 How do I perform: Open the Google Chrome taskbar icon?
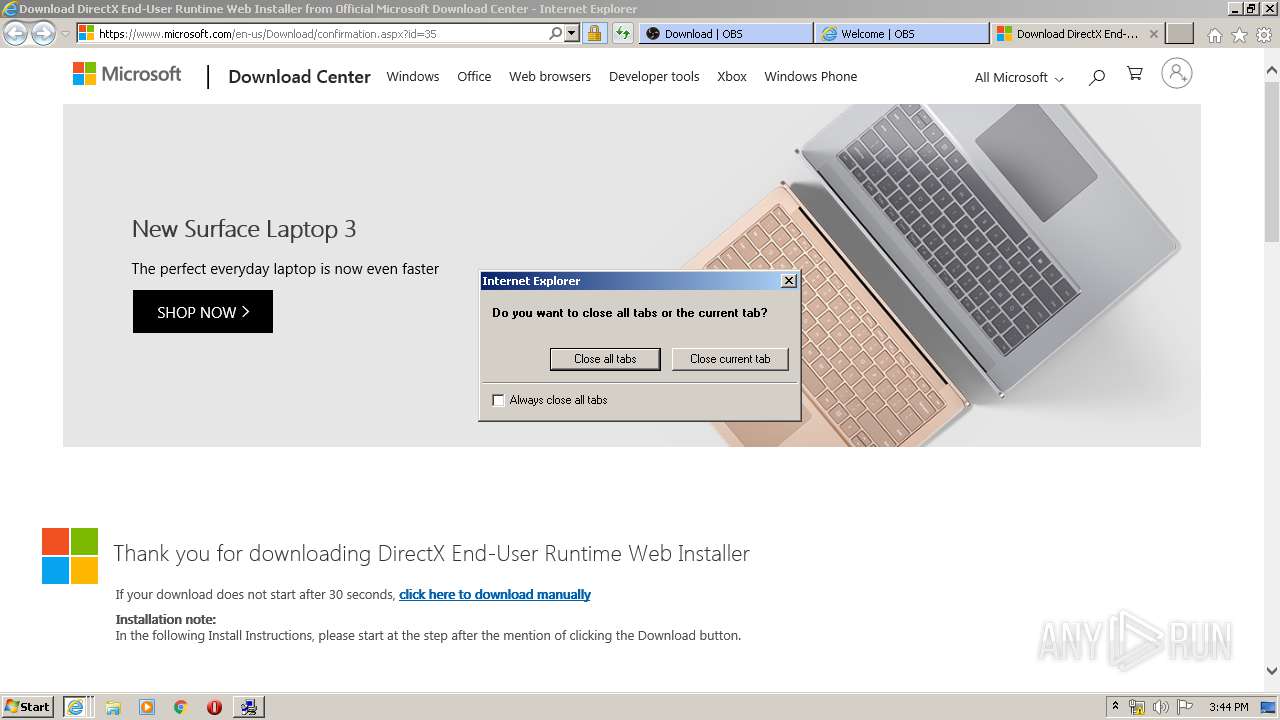(180, 707)
